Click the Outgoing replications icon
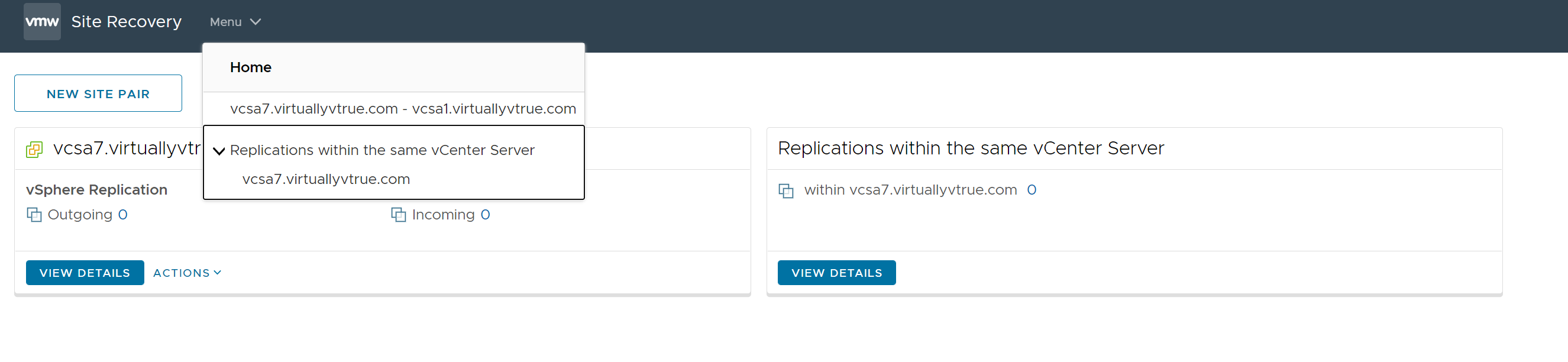Image resolution: width=1568 pixels, height=362 pixels. coord(34,214)
